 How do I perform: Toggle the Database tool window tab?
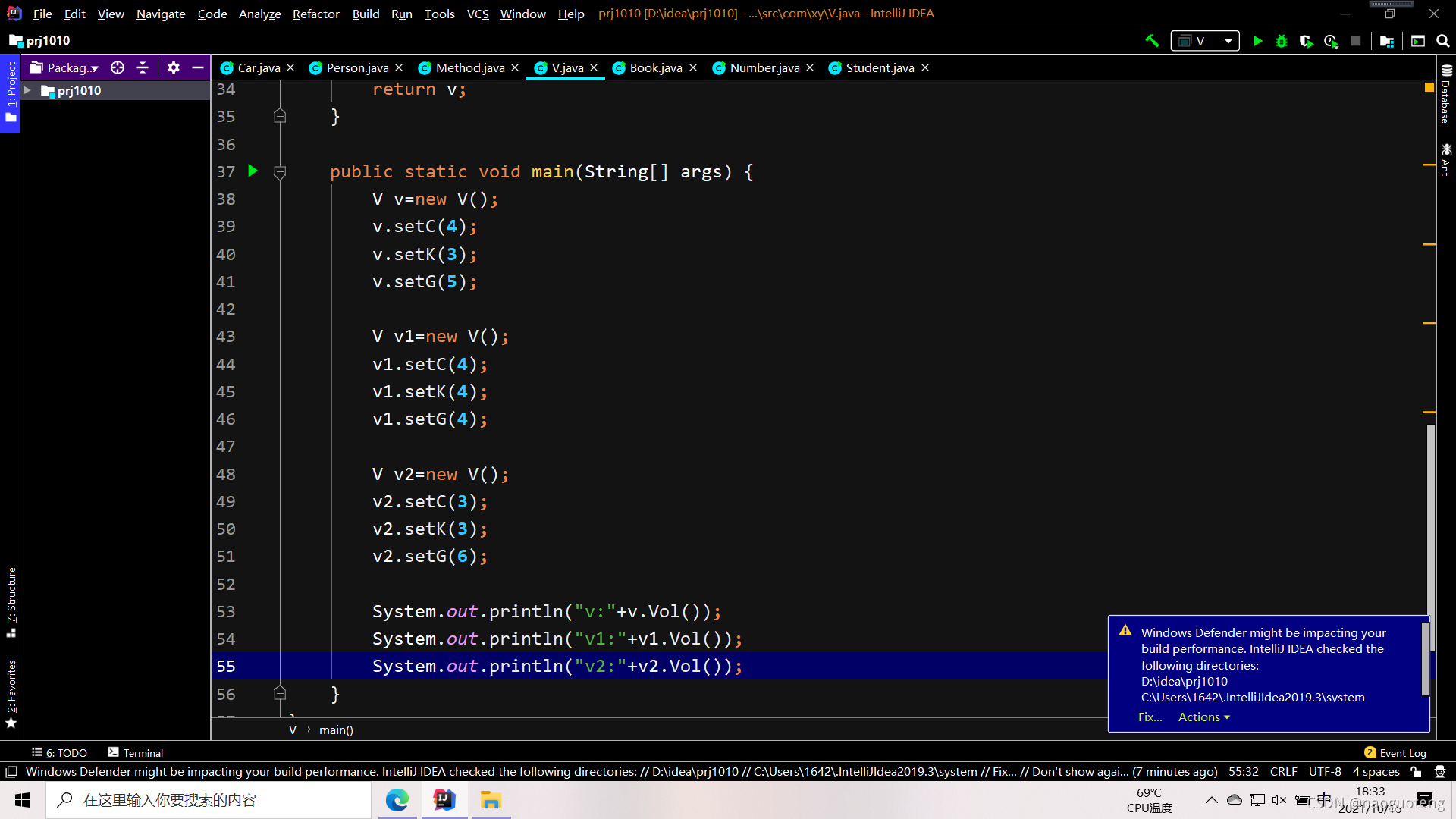point(1446,95)
